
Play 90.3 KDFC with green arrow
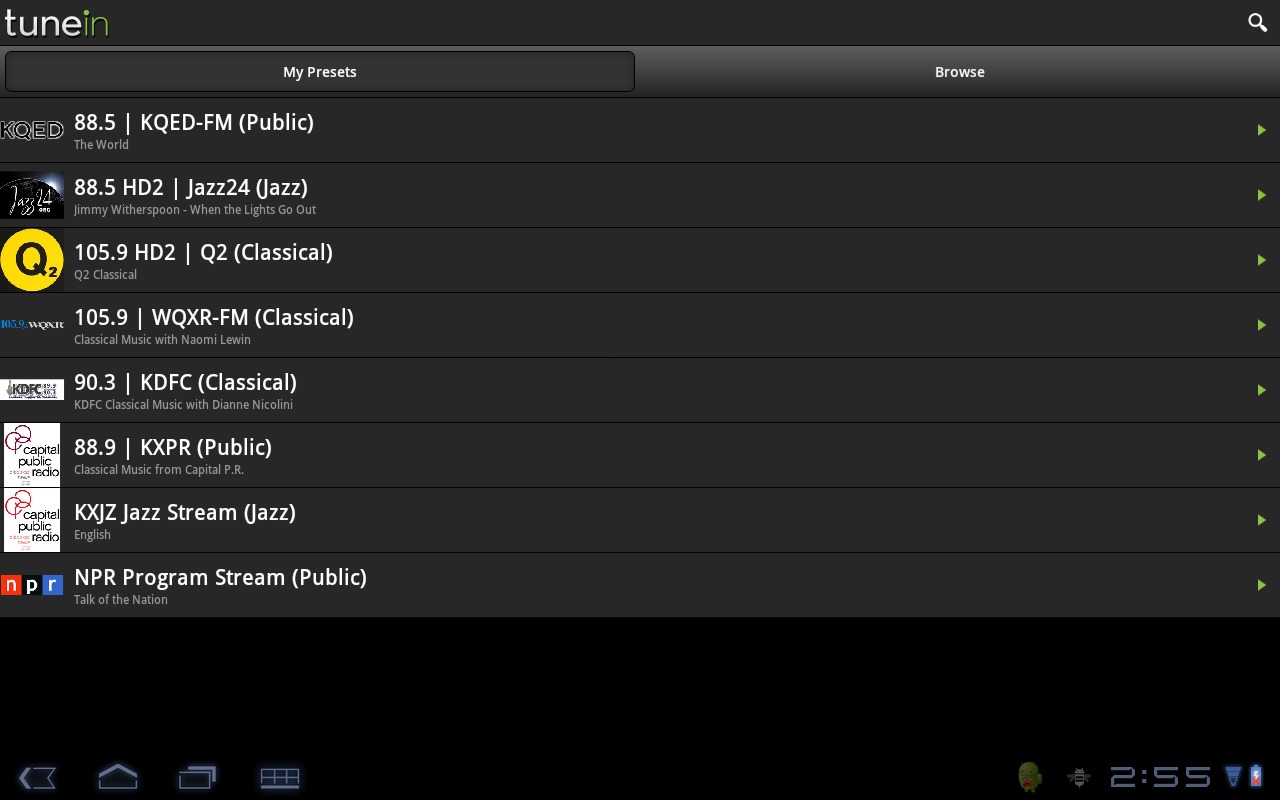pyautogui.click(x=1262, y=390)
